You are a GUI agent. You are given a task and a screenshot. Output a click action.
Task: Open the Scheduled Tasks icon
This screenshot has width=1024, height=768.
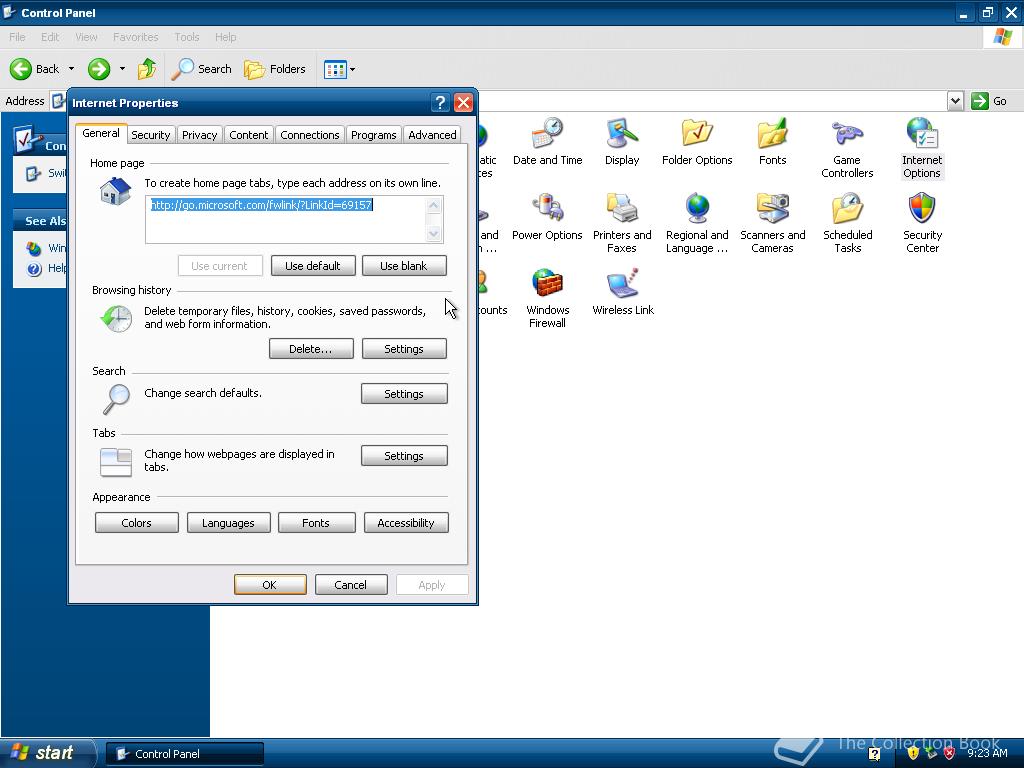[847, 223]
